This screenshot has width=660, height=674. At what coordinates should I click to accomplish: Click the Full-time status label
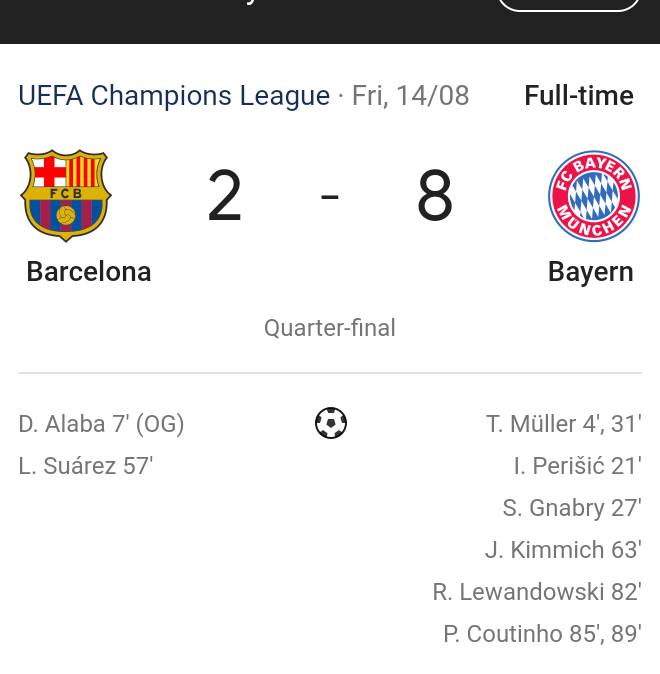click(x=578, y=96)
